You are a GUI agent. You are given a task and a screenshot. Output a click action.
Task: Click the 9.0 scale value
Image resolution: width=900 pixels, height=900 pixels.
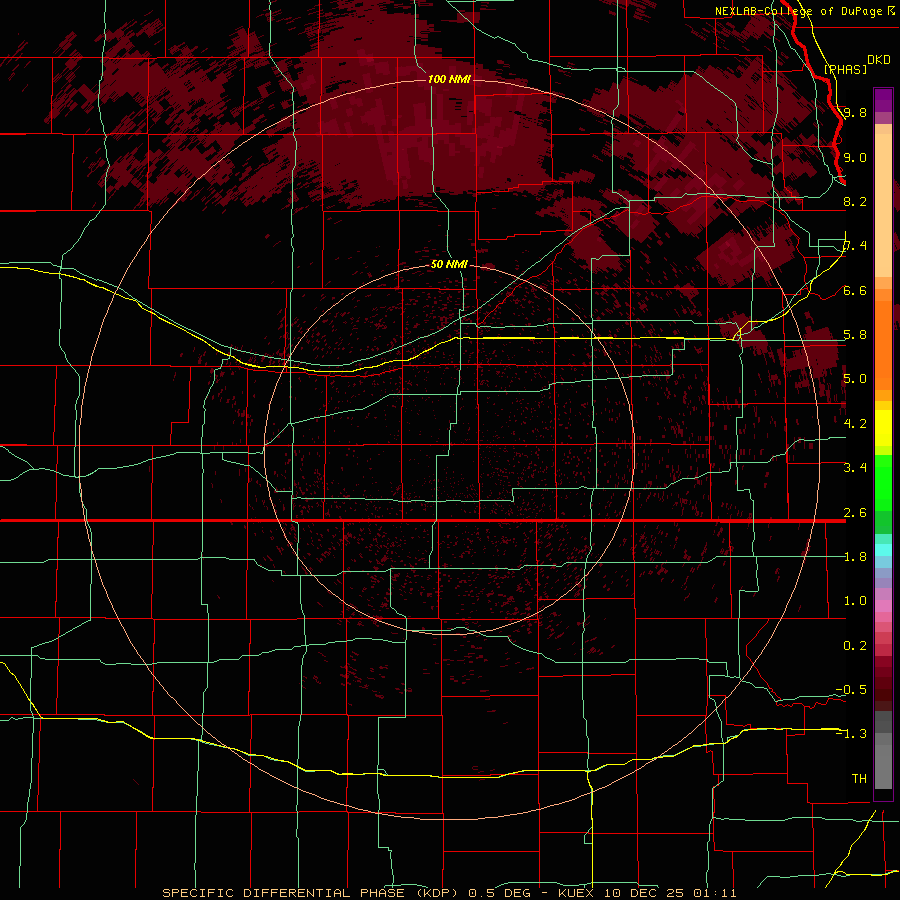855,157
